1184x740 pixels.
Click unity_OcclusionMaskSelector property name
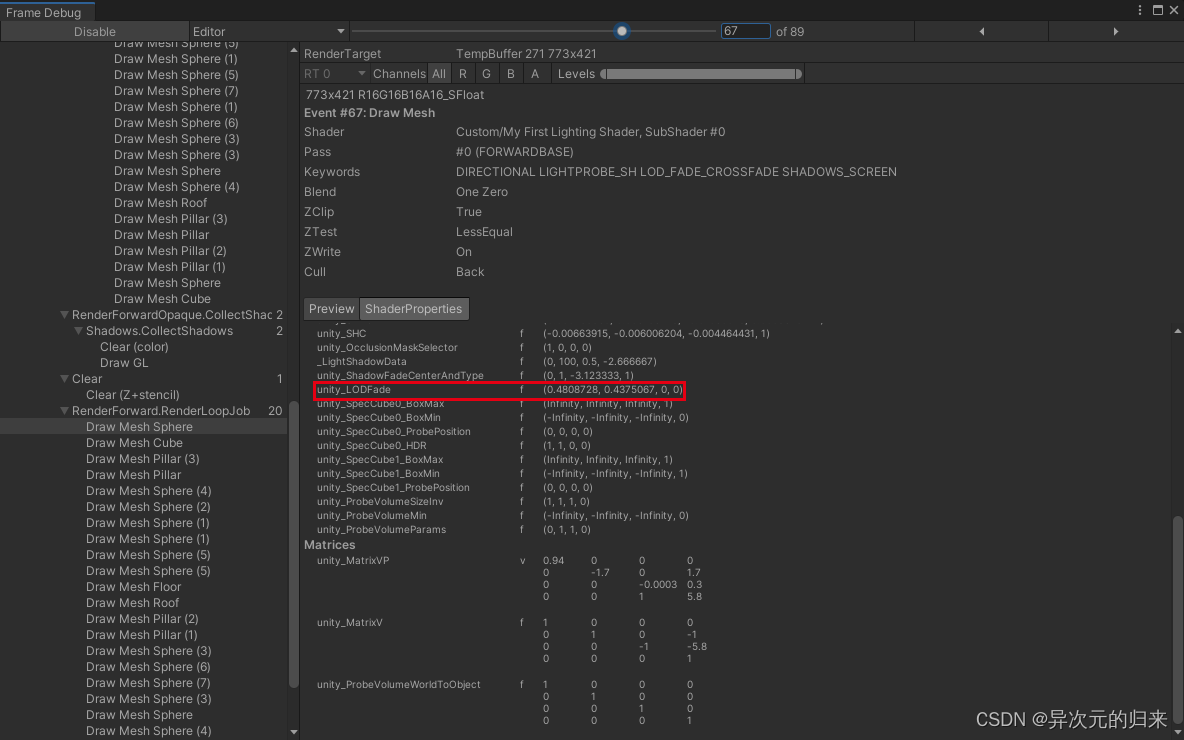tap(387, 347)
